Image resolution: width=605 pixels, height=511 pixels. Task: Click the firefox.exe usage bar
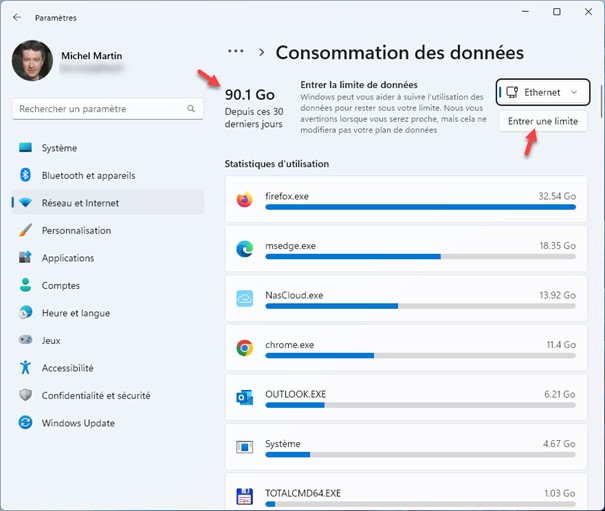click(x=420, y=208)
